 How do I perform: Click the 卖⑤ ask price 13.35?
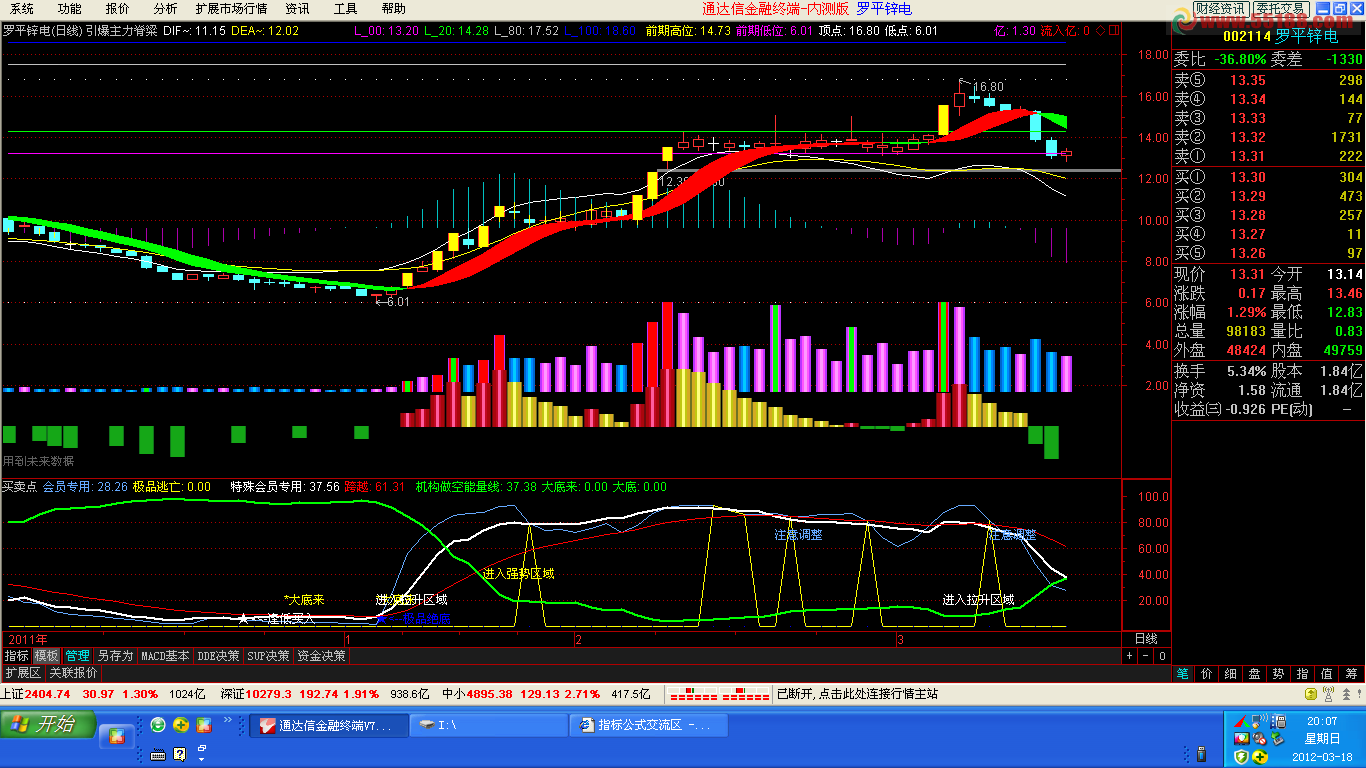(1248, 81)
